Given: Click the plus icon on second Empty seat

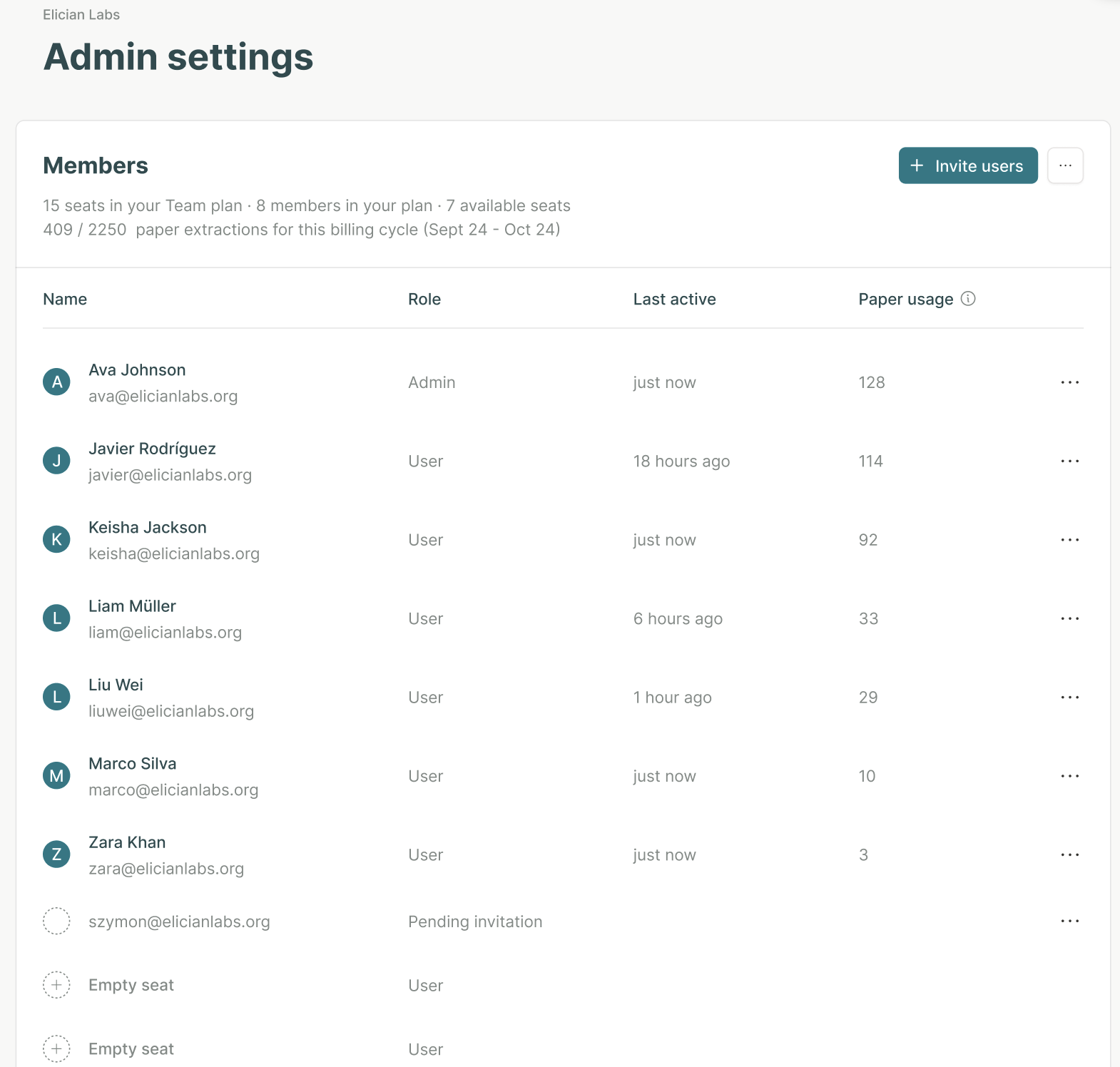Looking at the screenshot, I should tap(56, 1049).
